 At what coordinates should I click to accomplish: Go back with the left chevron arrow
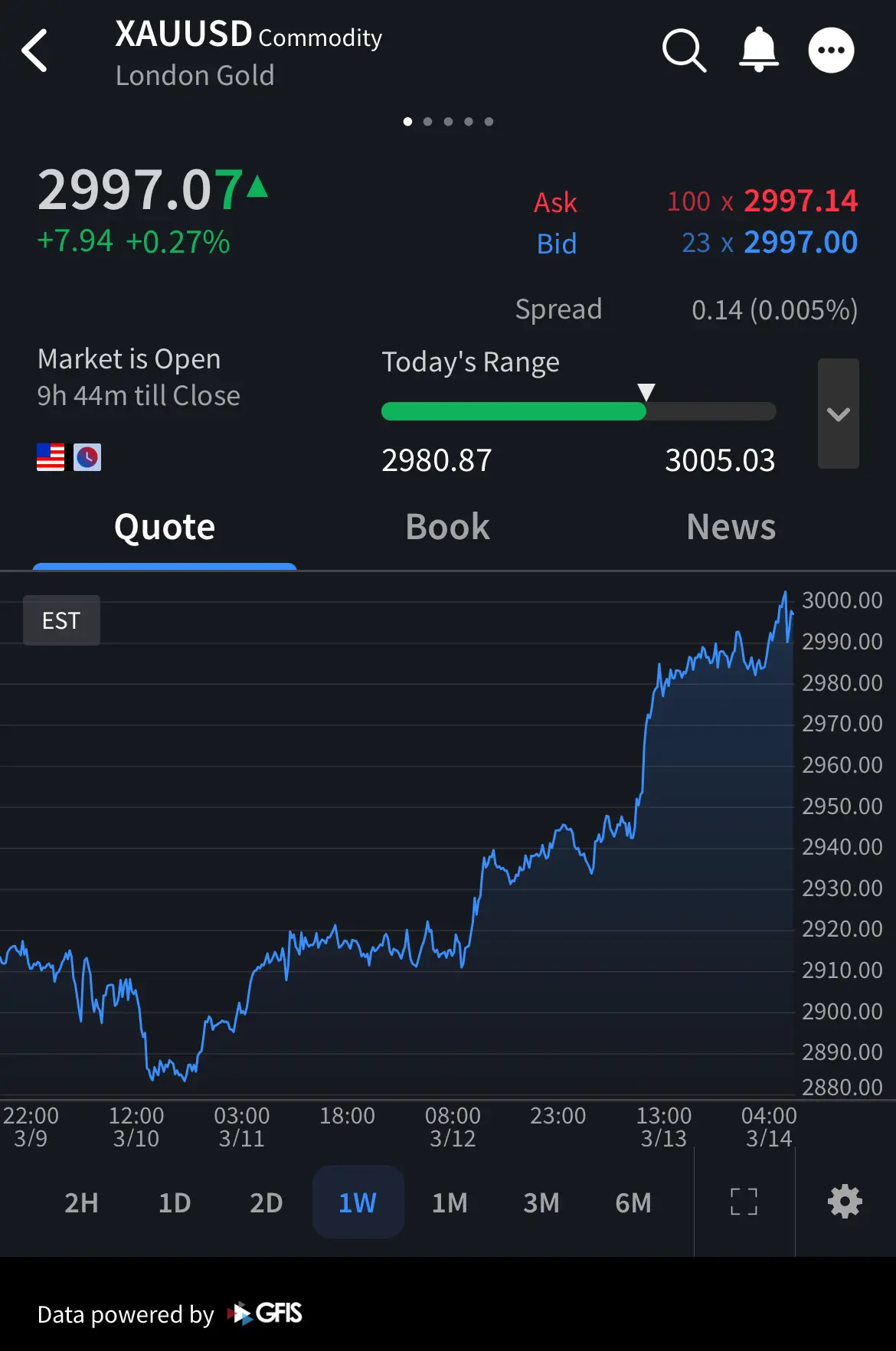(x=34, y=51)
